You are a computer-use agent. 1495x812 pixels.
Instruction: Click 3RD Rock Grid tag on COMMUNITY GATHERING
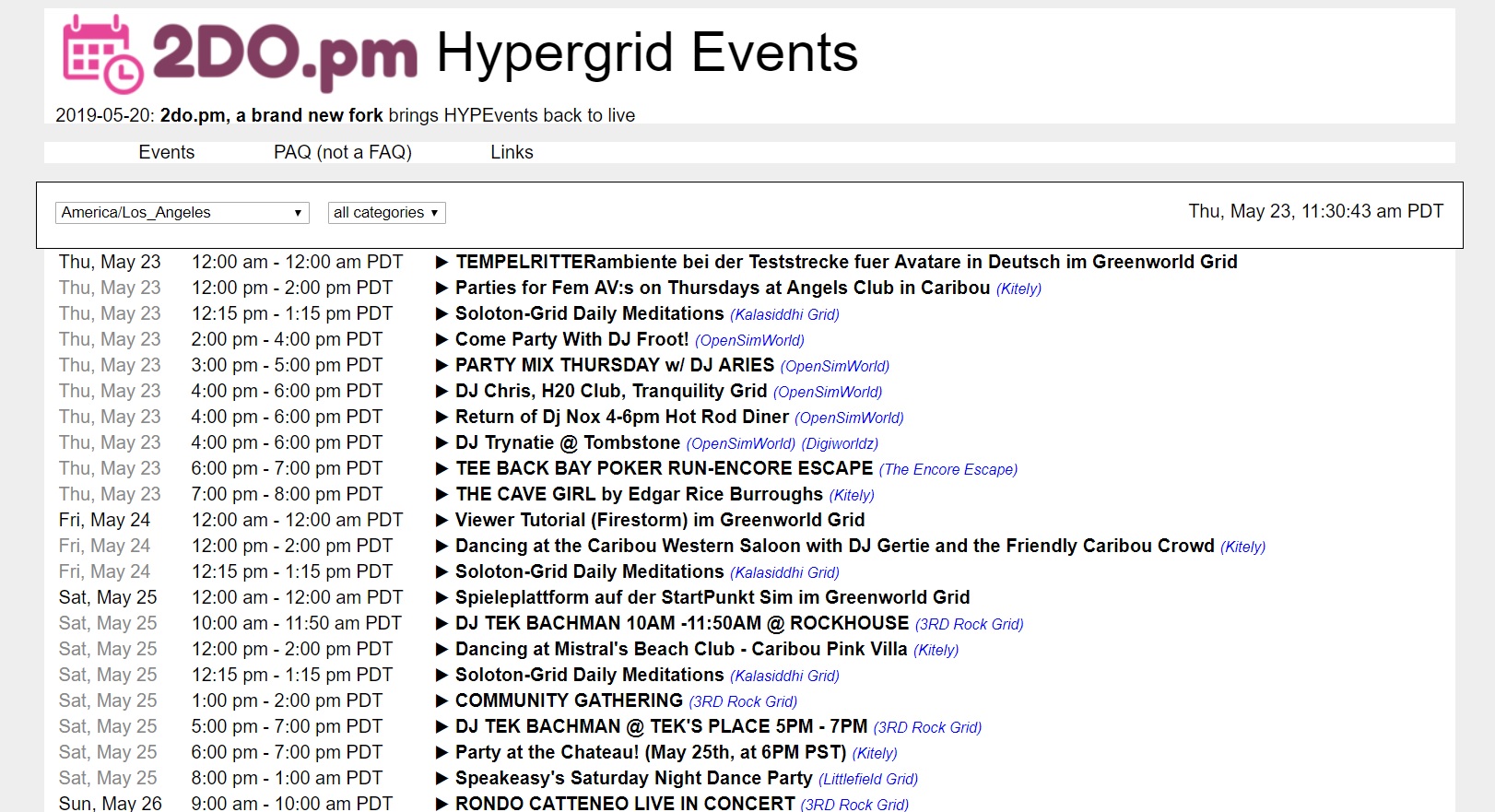(743, 701)
